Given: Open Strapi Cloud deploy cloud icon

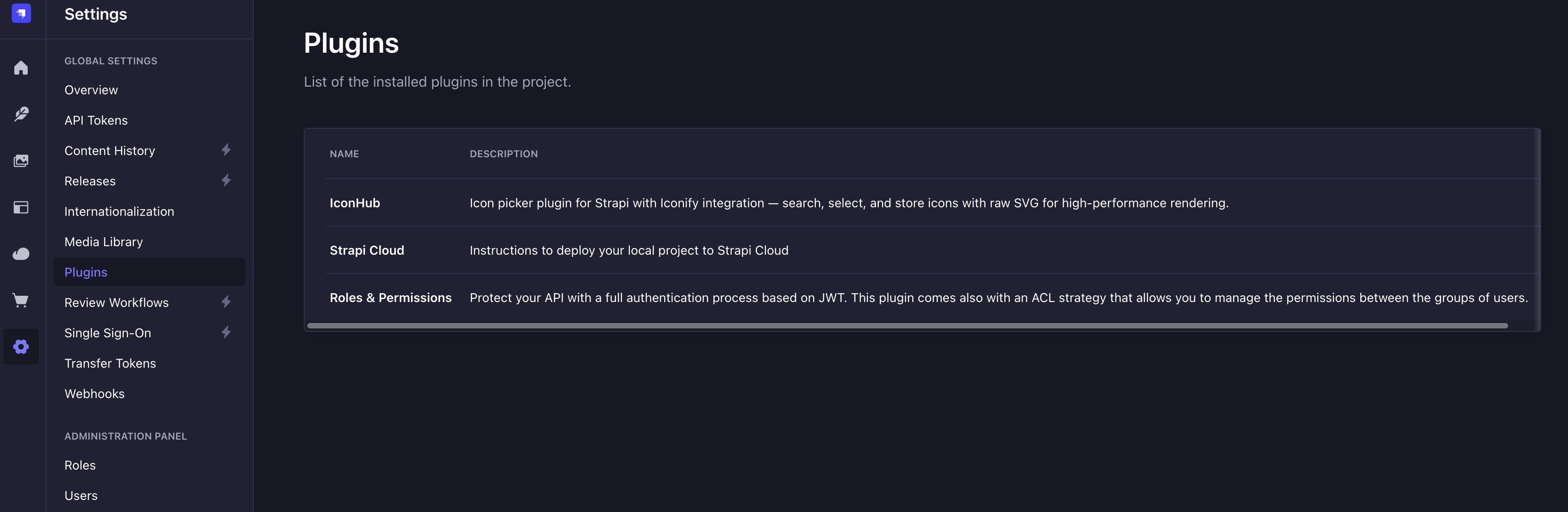Looking at the screenshot, I should coord(21,254).
